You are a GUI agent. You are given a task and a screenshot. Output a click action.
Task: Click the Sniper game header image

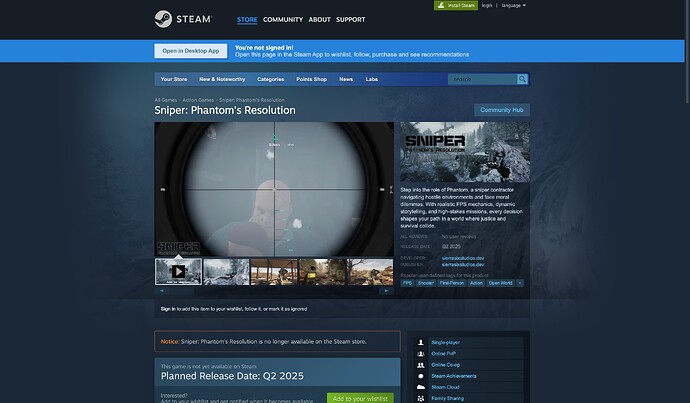point(465,152)
